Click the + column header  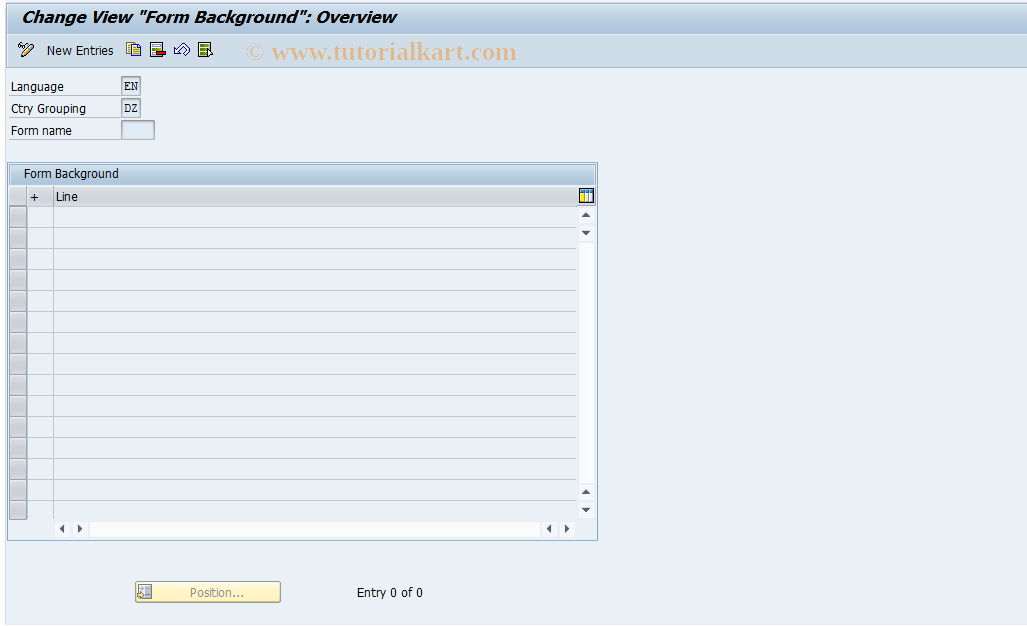(x=40, y=196)
